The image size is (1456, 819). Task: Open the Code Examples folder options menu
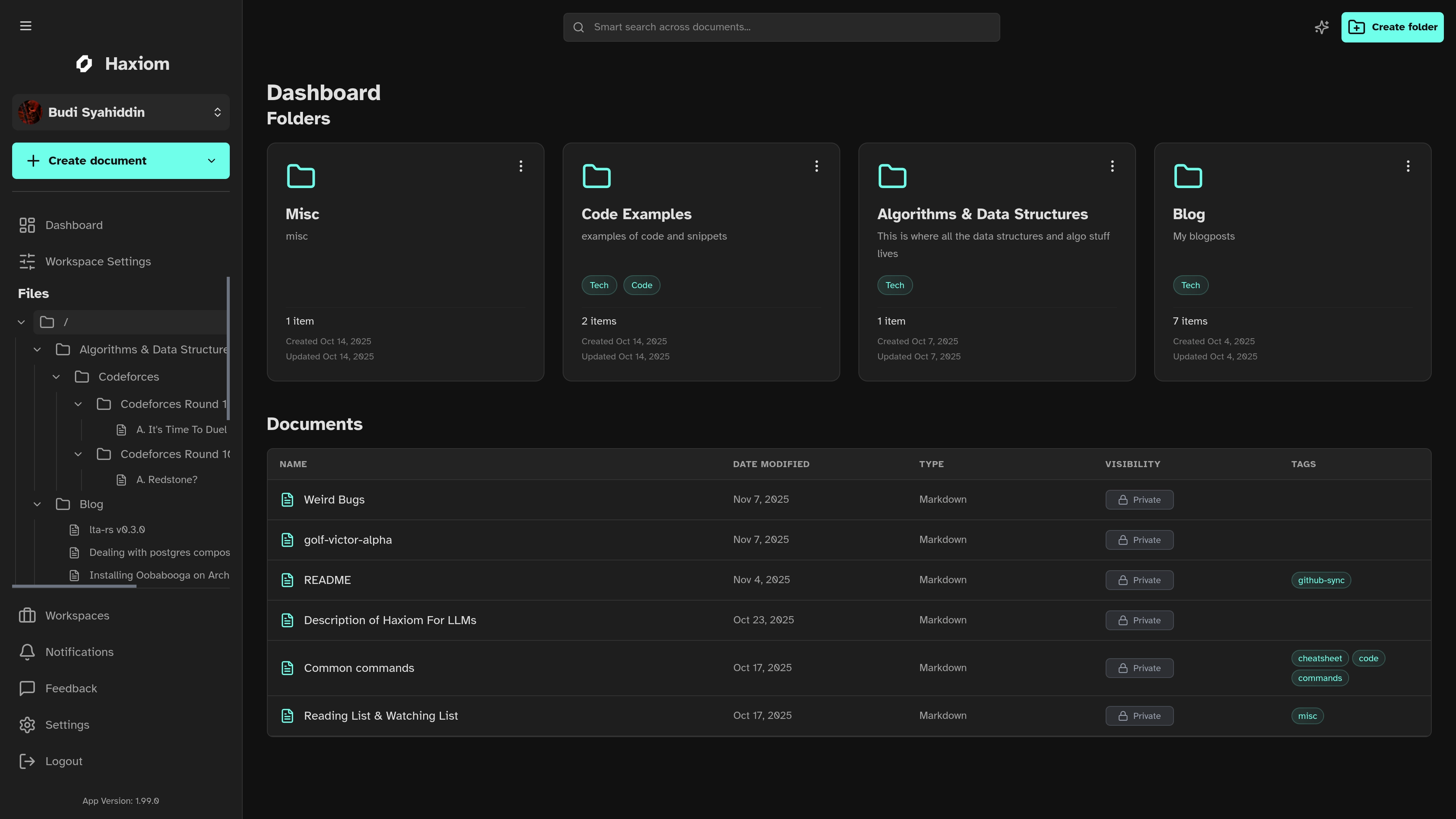click(816, 166)
